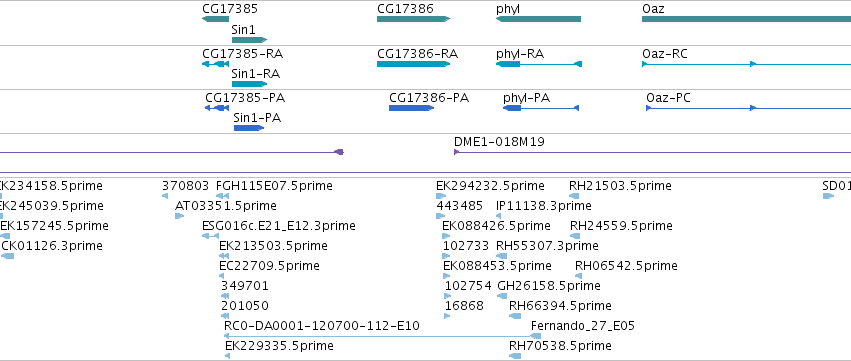Select the EK088426.5prime label
This screenshot has height=361, width=851.
pos(497,226)
